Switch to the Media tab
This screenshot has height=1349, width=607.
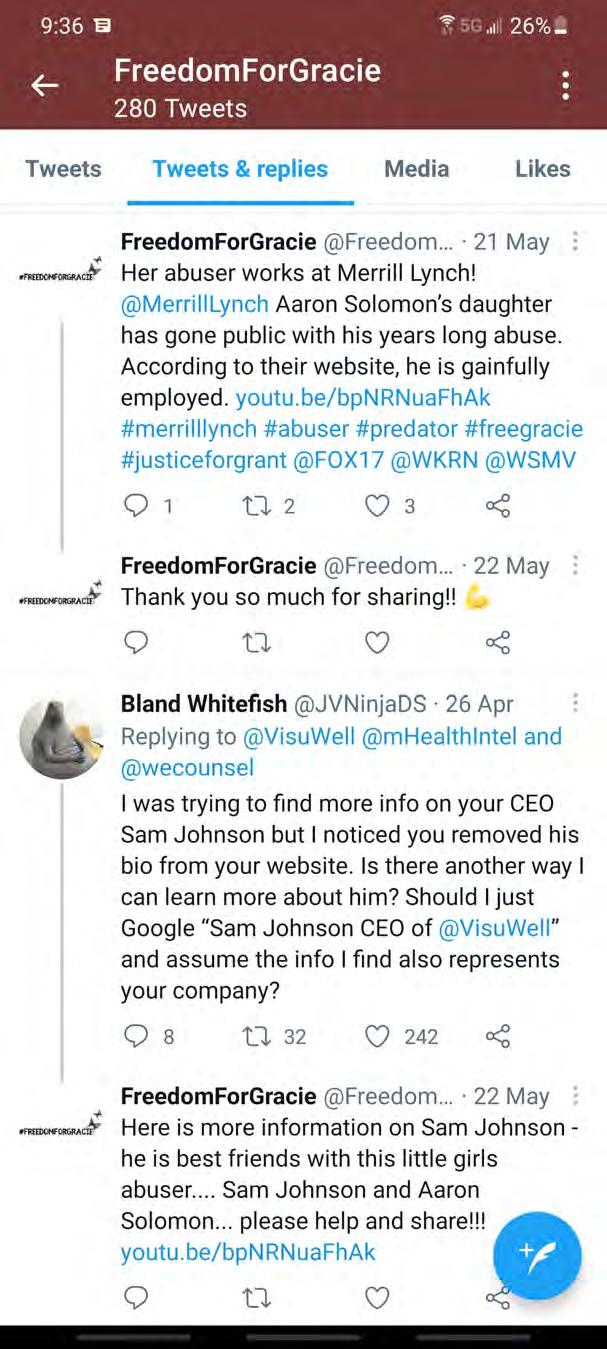[x=416, y=169]
